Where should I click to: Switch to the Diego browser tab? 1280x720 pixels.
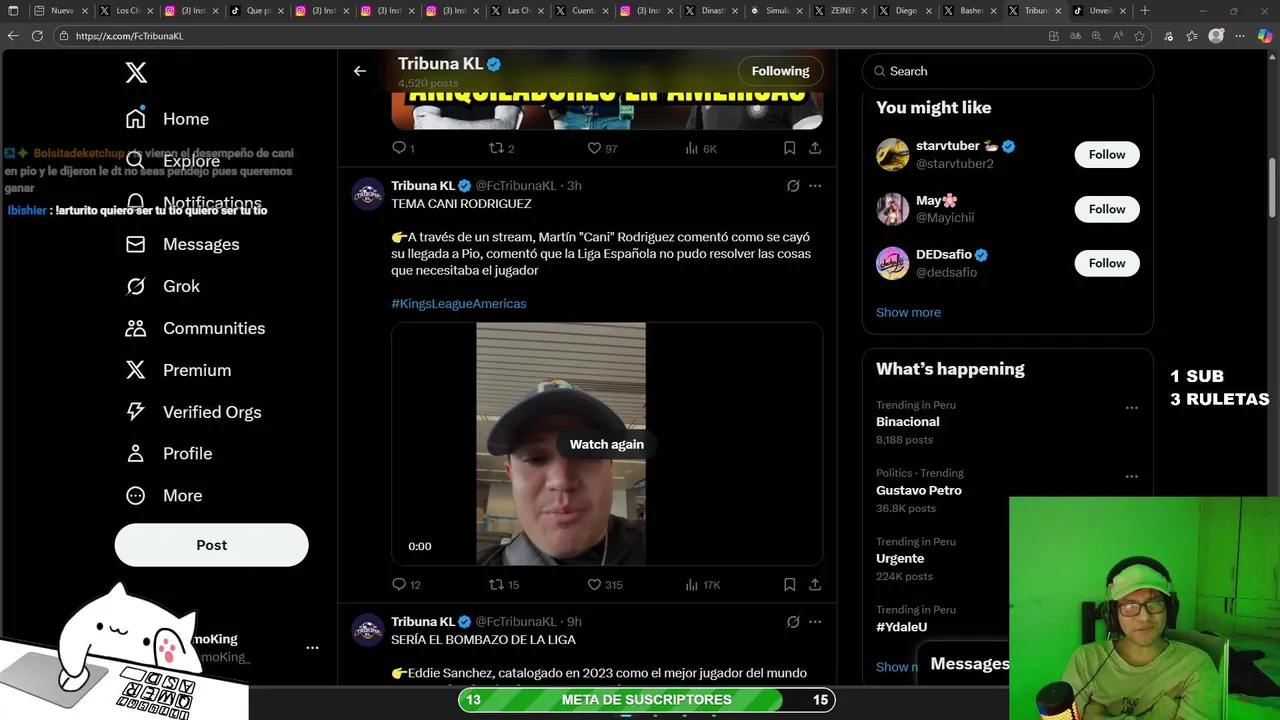coord(905,10)
